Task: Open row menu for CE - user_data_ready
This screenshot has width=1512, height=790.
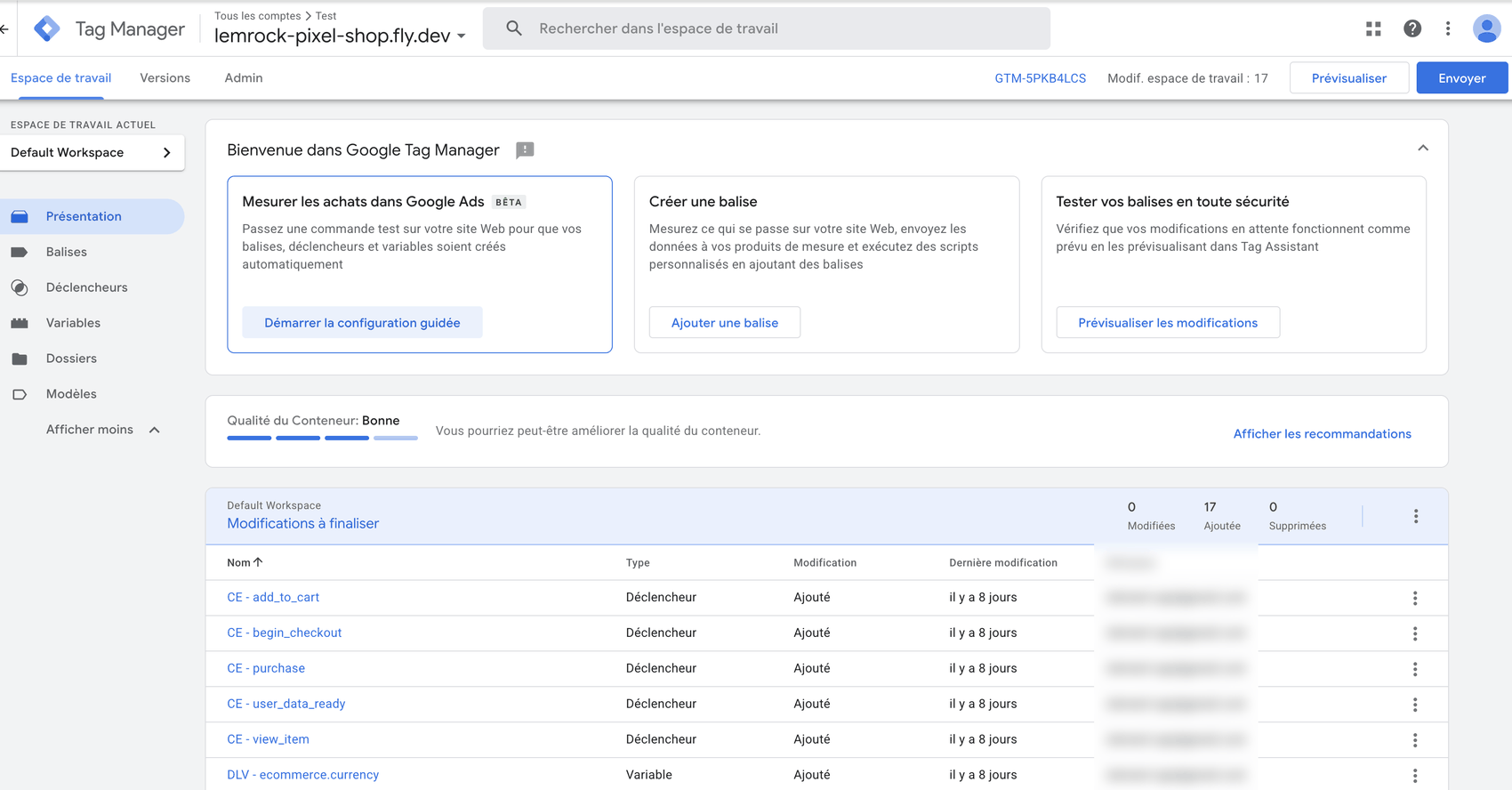Action: coord(1415,705)
